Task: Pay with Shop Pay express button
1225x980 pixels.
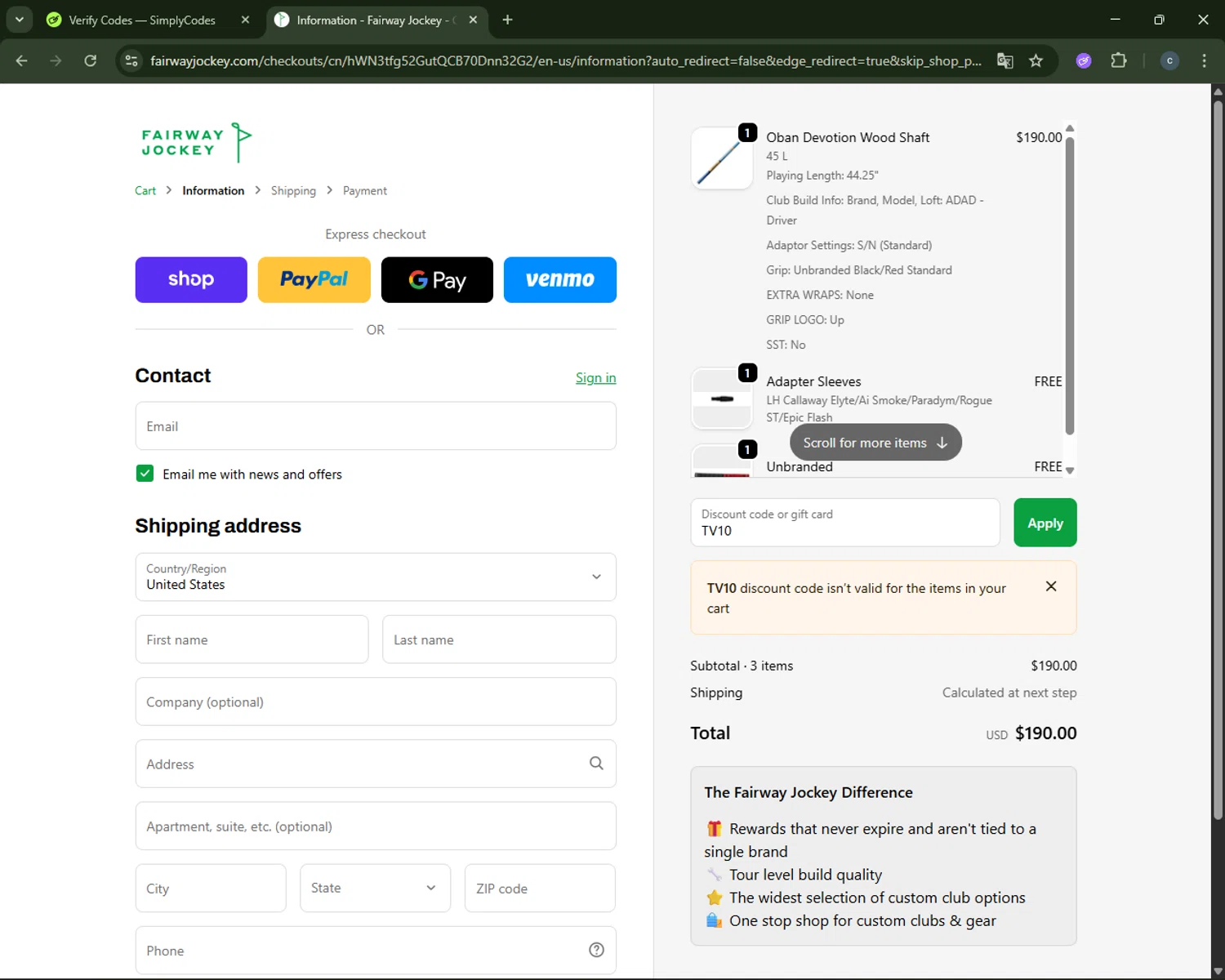Action: (191, 280)
